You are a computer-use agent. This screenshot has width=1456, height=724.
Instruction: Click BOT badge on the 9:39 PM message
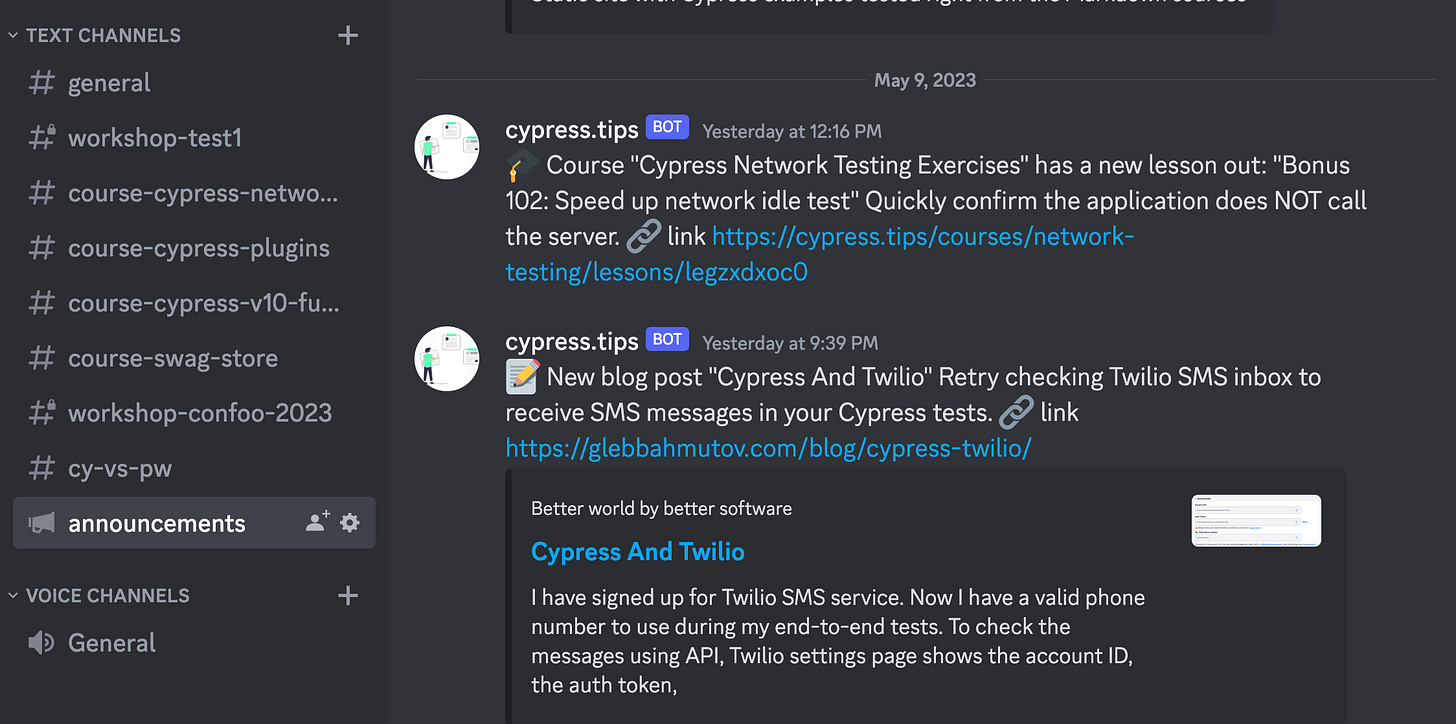point(667,339)
